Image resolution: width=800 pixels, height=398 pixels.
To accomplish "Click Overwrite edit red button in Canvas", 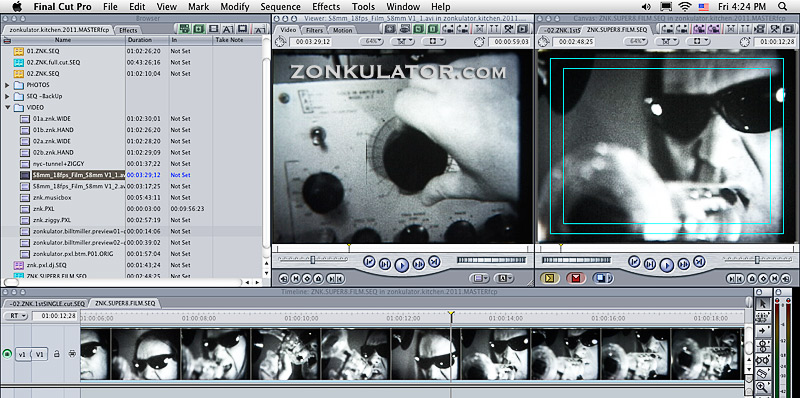I will coord(576,279).
